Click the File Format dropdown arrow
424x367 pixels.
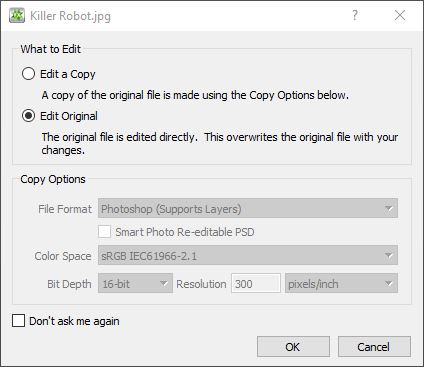click(x=389, y=209)
